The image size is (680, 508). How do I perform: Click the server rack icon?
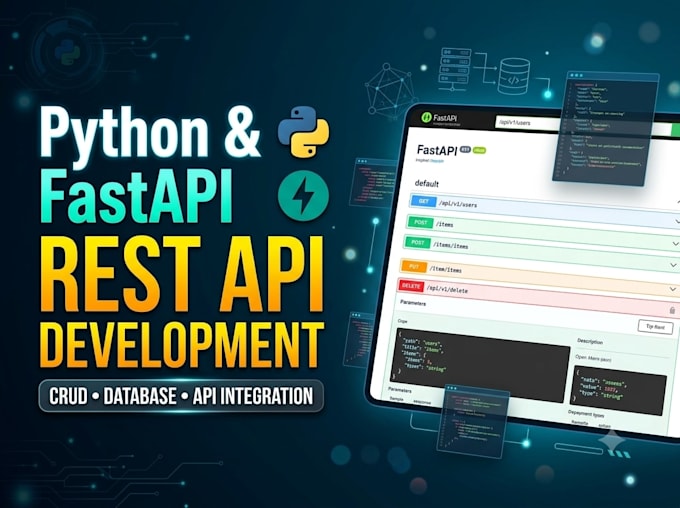(455, 69)
